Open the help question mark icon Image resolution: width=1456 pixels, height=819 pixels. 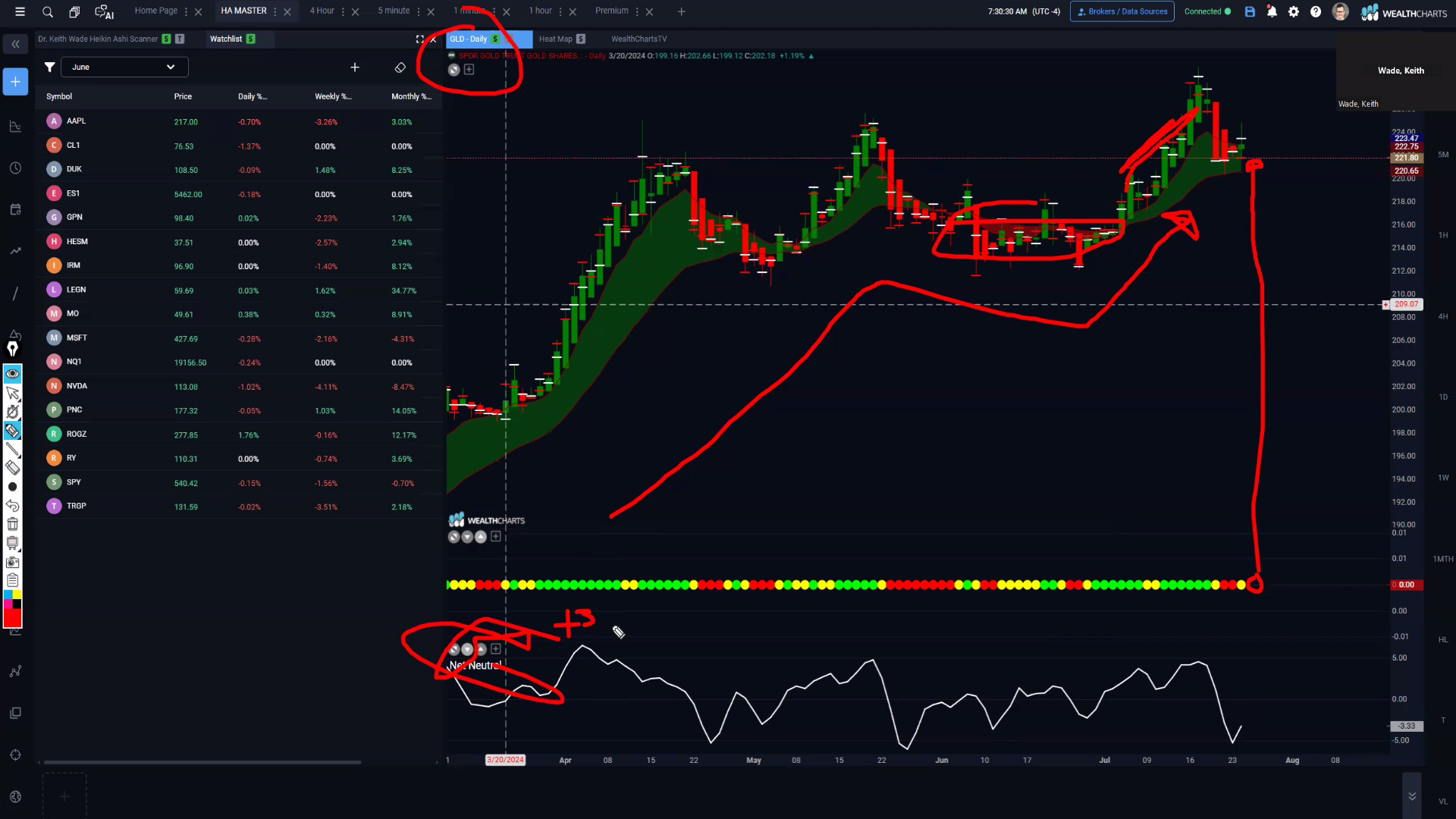point(1316,11)
